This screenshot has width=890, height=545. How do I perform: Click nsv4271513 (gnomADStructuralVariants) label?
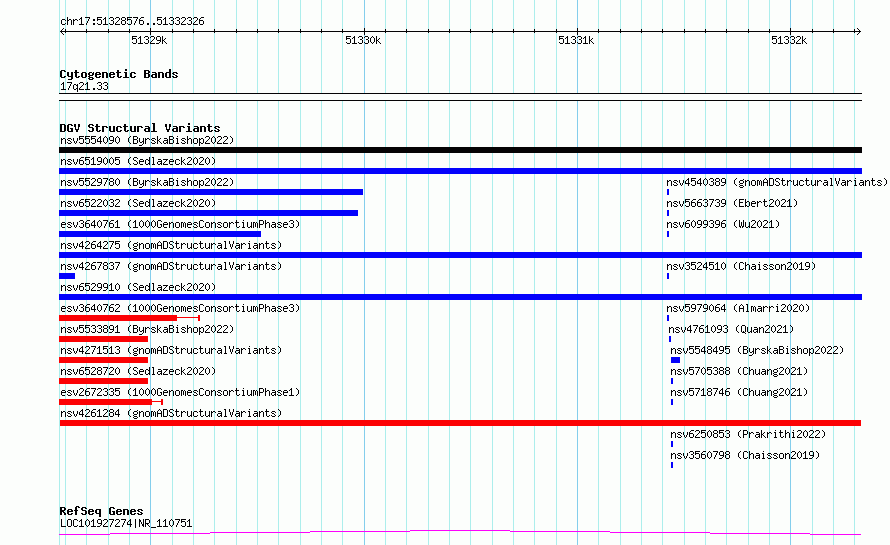pyautogui.click(x=171, y=350)
